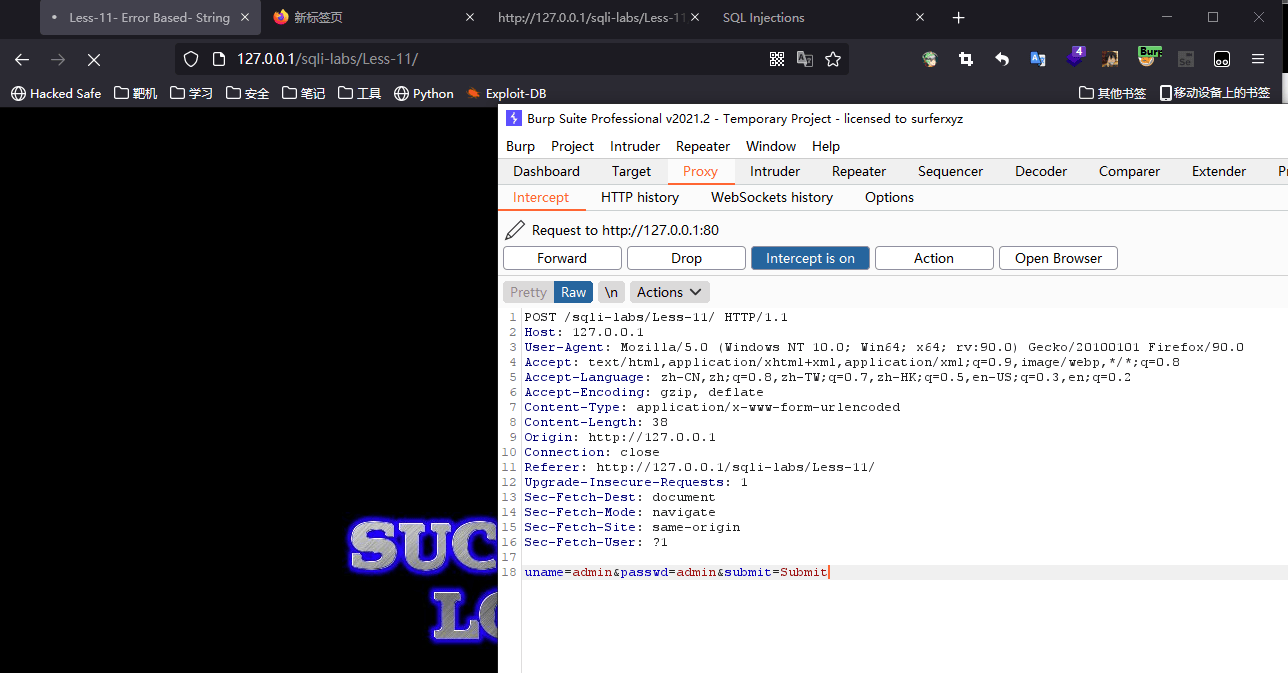Bookmark this page with the star icon

[833, 59]
